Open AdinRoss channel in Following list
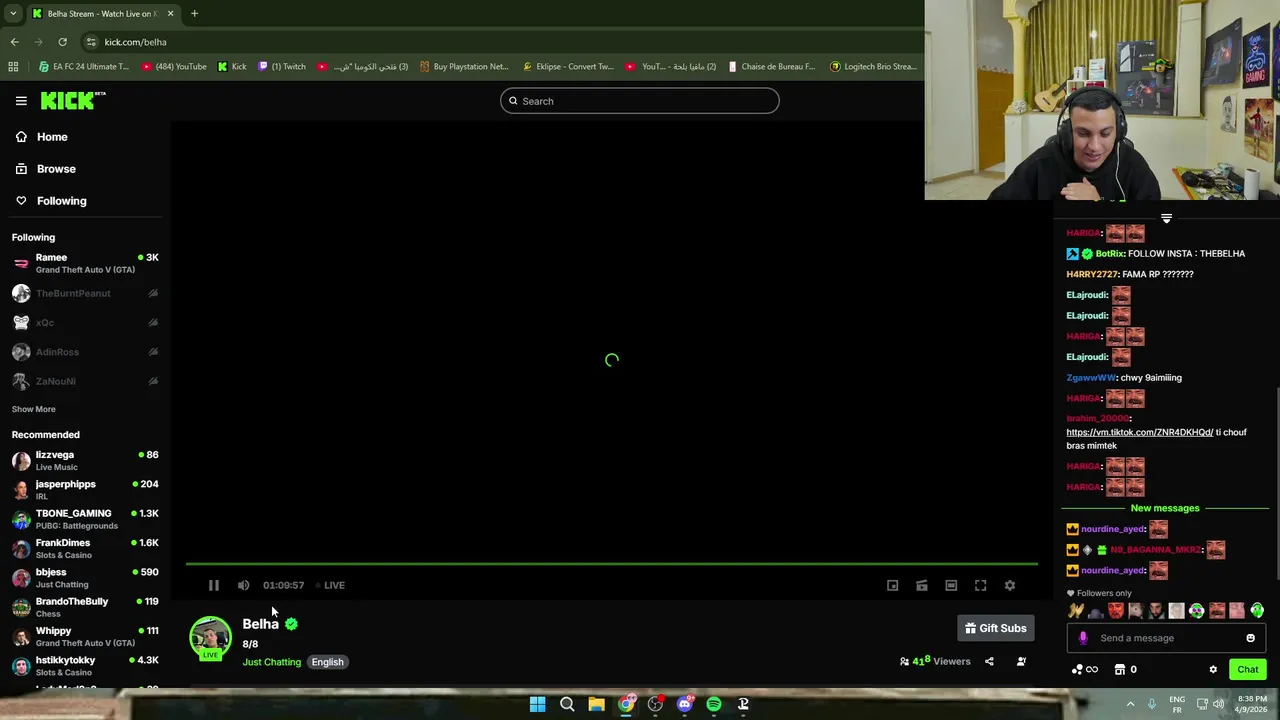 coord(85,352)
